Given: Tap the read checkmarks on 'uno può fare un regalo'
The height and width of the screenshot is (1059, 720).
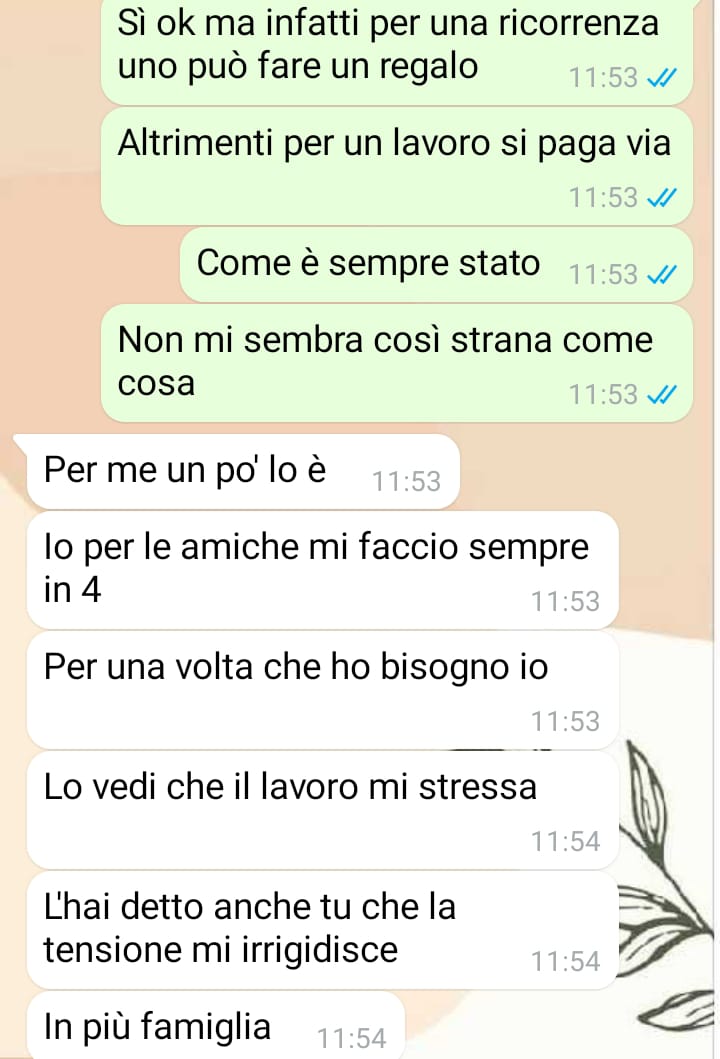Looking at the screenshot, I should (x=661, y=78).
